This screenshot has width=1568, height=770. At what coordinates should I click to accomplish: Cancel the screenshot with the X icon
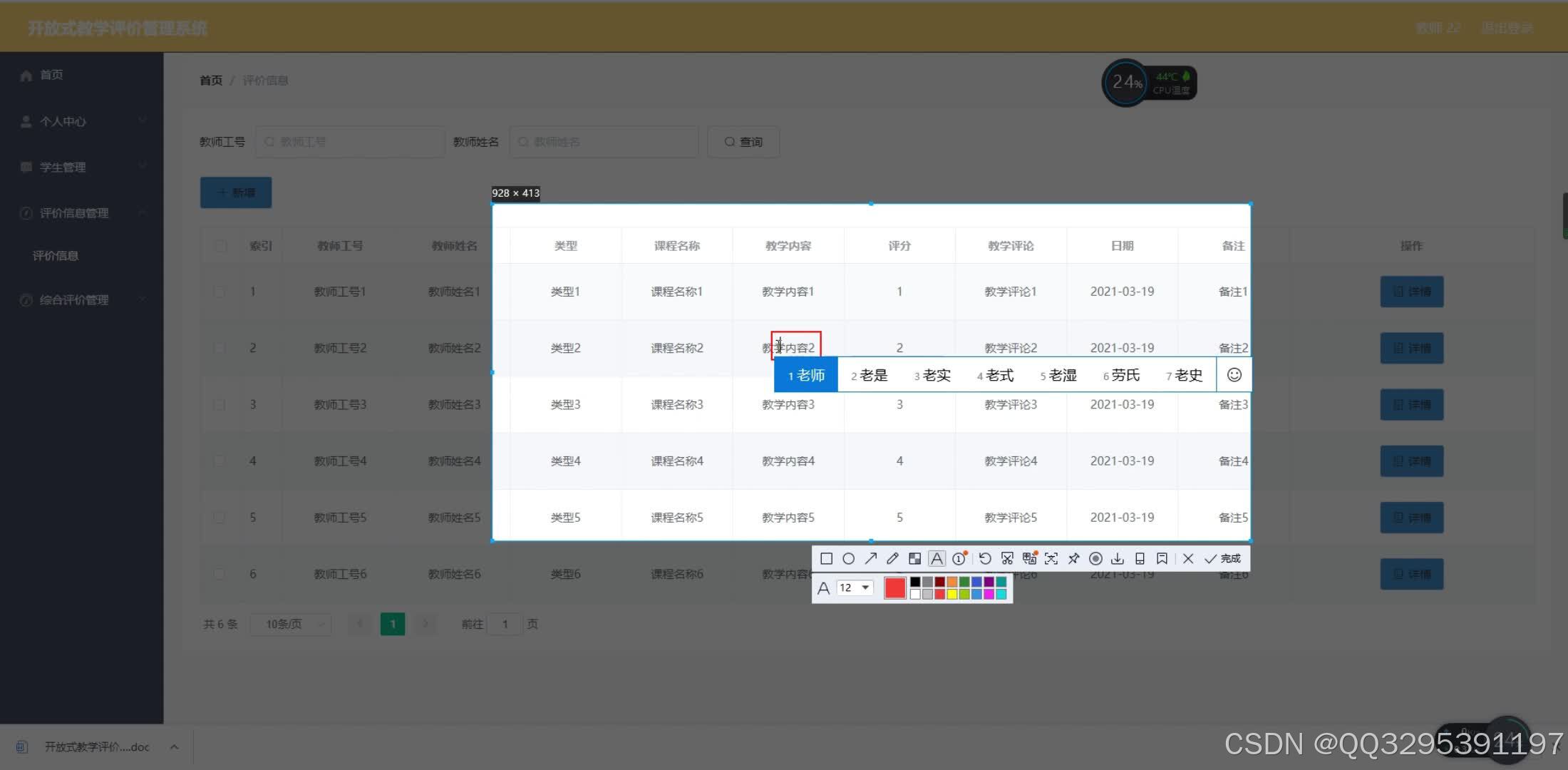[x=1188, y=559]
